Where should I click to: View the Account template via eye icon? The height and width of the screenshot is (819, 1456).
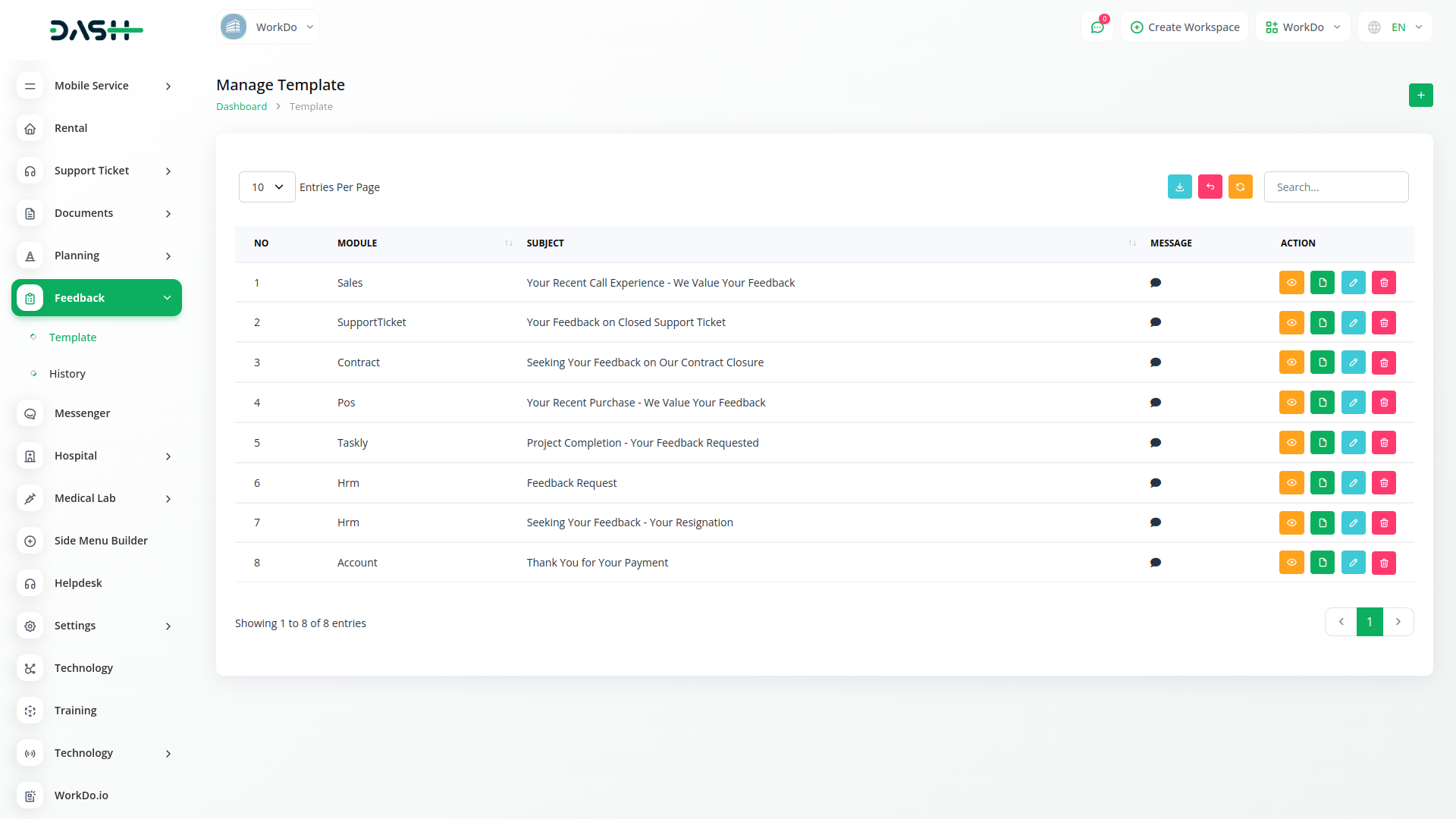click(x=1291, y=563)
